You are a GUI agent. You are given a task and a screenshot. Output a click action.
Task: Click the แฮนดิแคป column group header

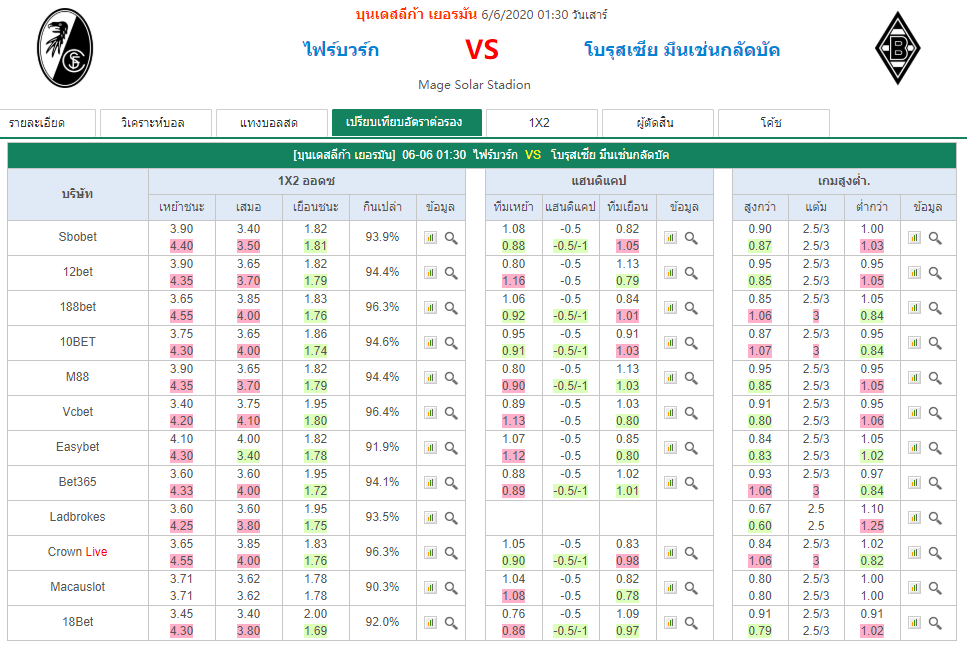pyautogui.click(x=599, y=181)
